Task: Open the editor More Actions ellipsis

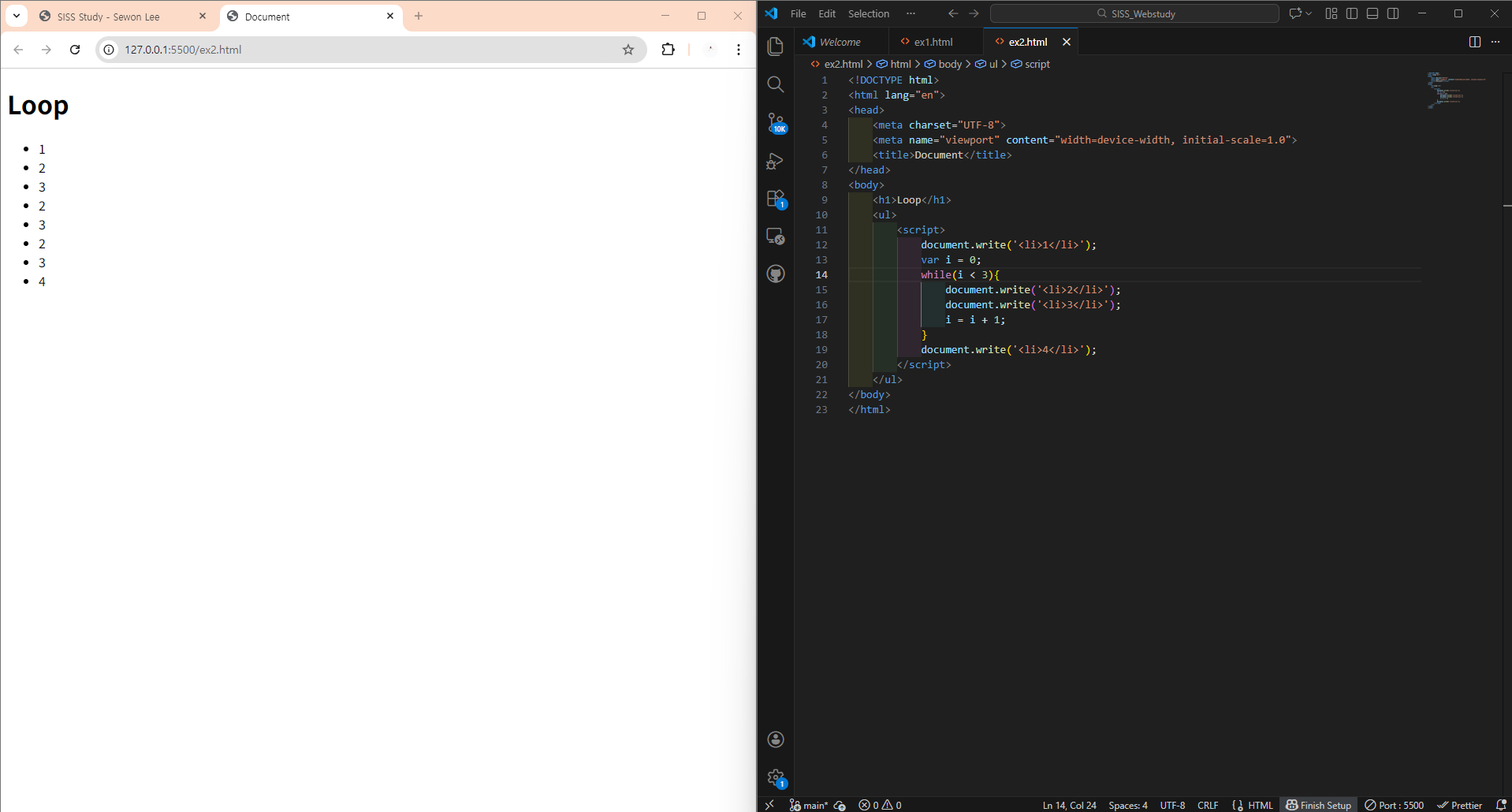Action: [x=1495, y=42]
